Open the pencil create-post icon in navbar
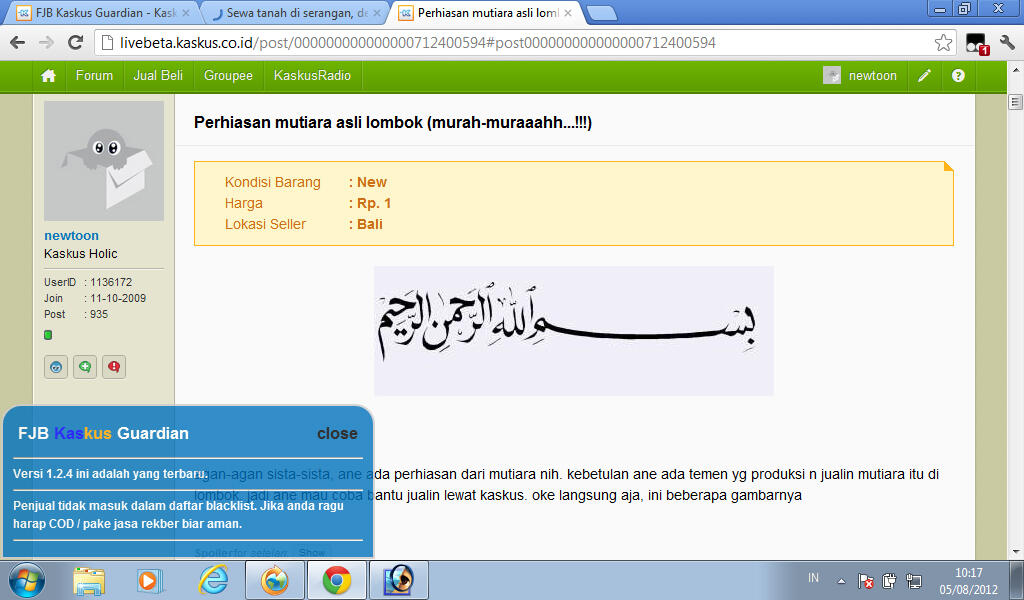 pyautogui.click(x=924, y=76)
